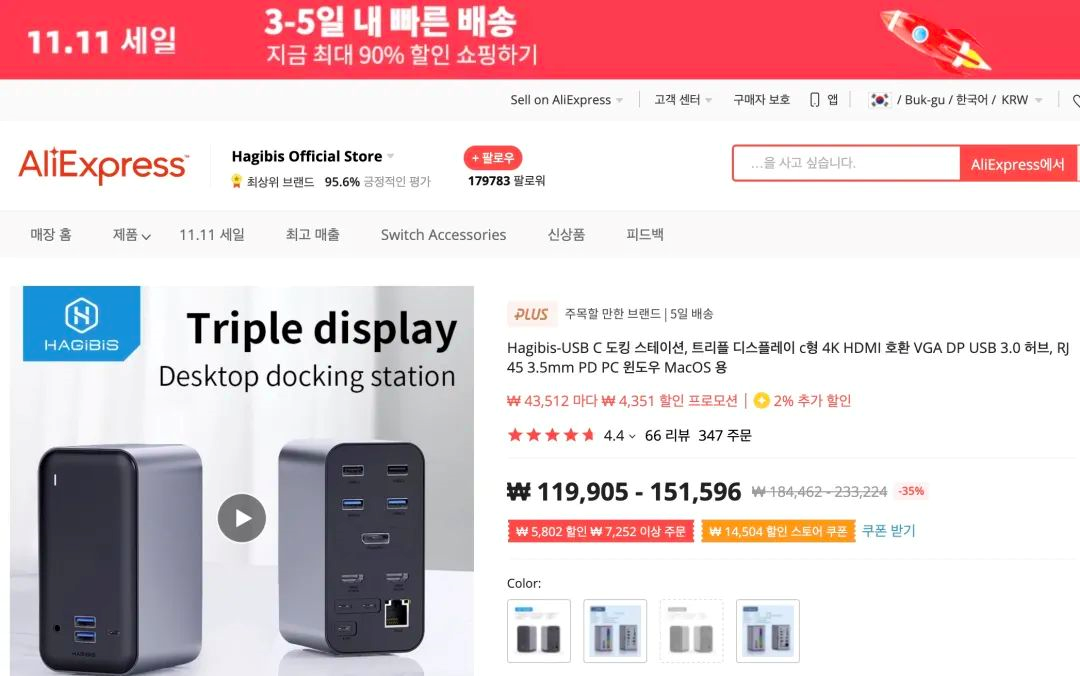Open the Switch Accessories tab
This screenshot has height=676, width=1080.
click(444, 235)
